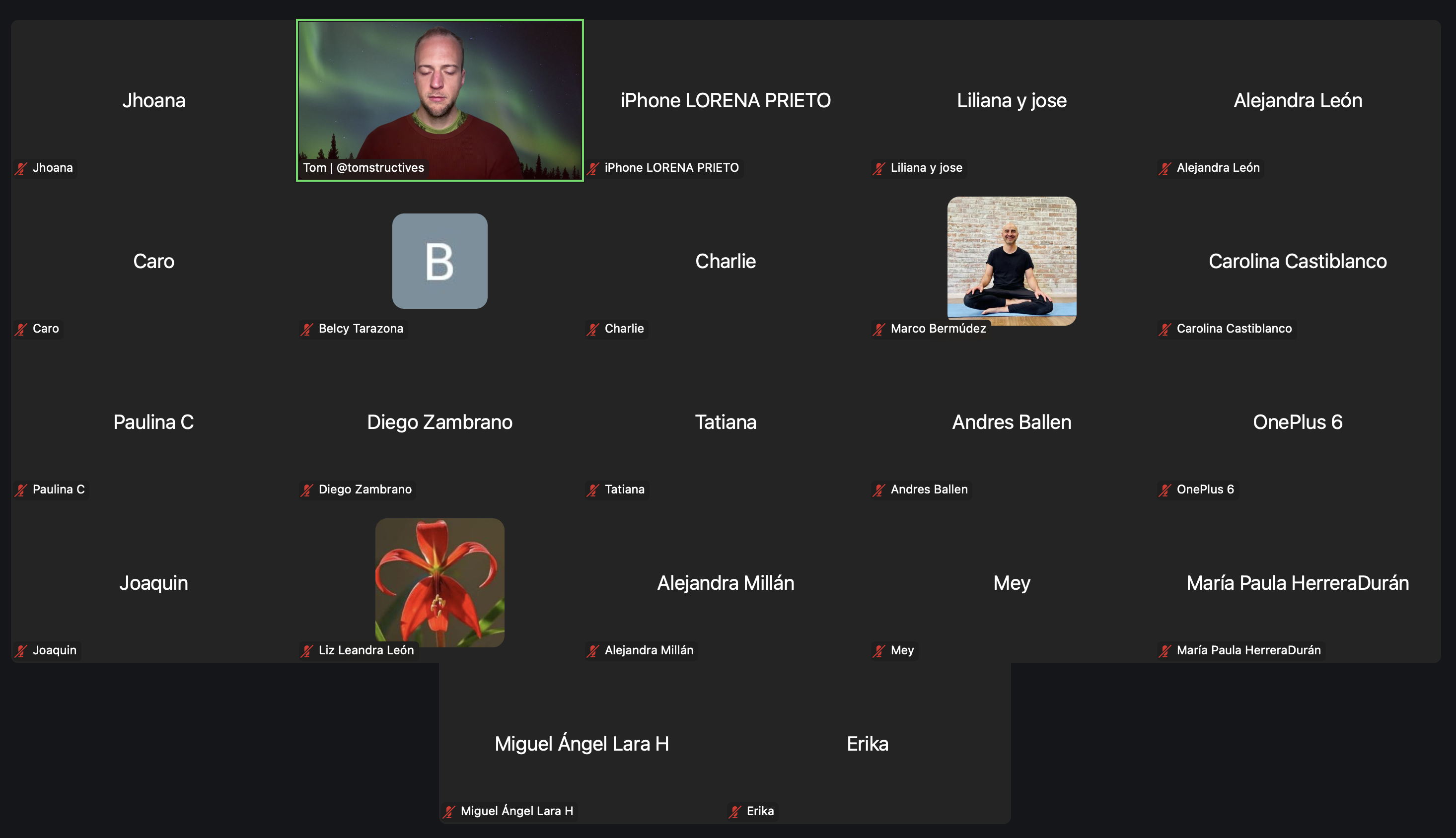
Task: Click the muted mic icon next to Caro
Action: [x=21, y=329]
